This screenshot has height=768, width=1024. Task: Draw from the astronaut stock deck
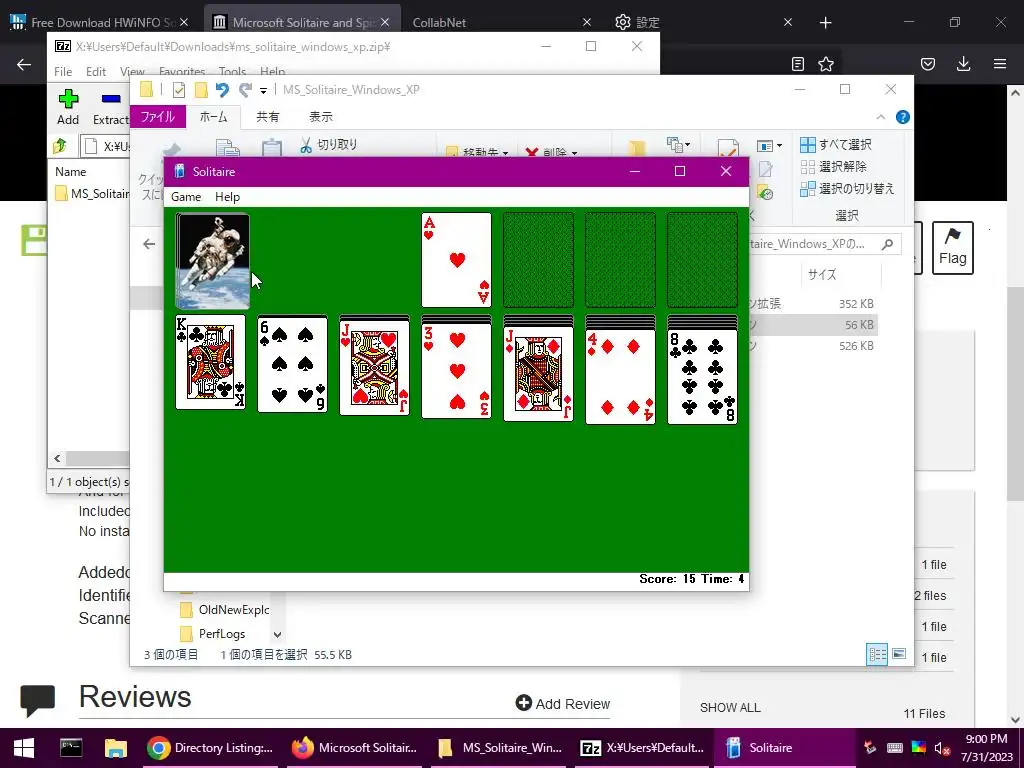click(x=213, y=261)
